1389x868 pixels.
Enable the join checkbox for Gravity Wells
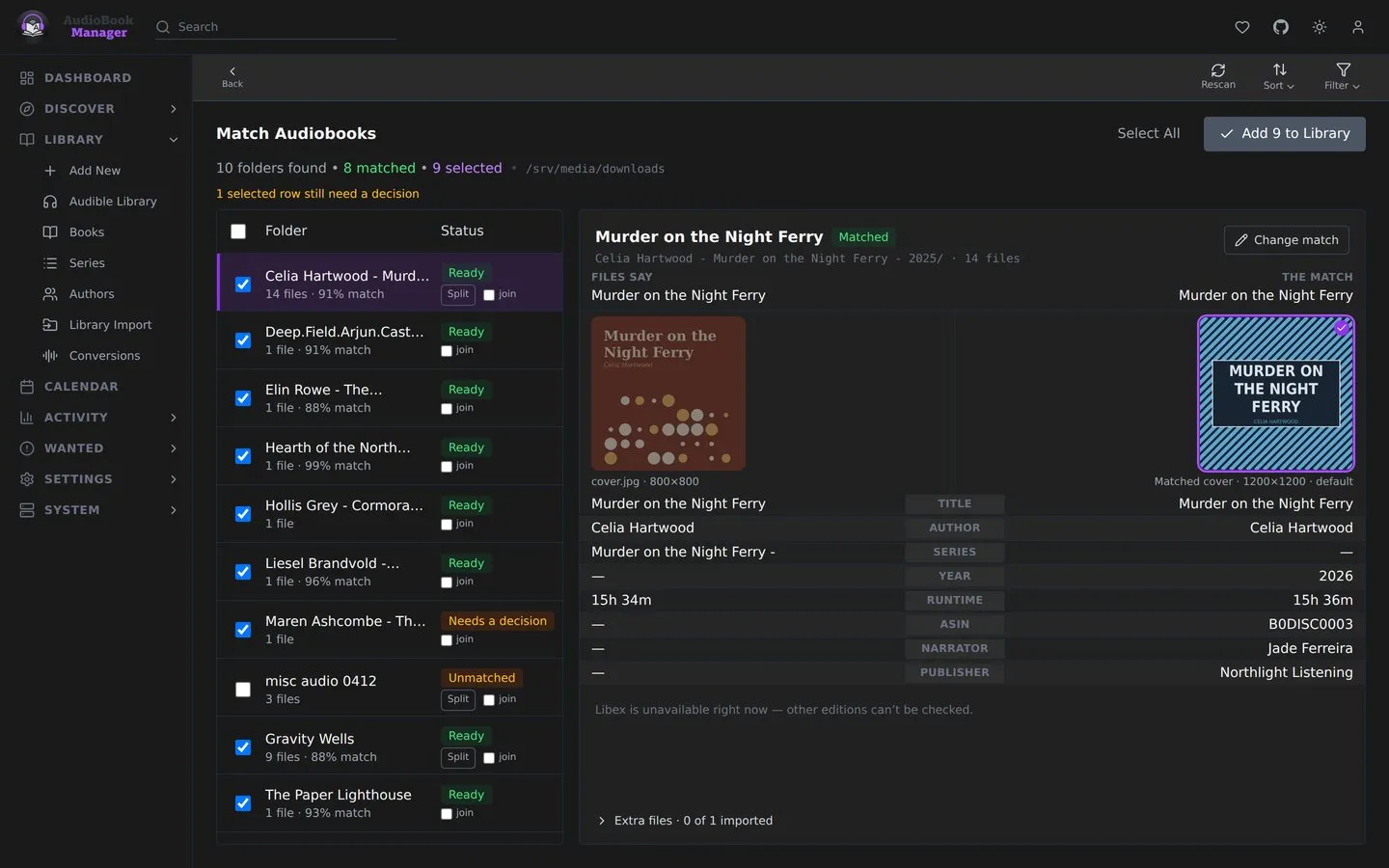pyautogui.click(x=489, y=758)
